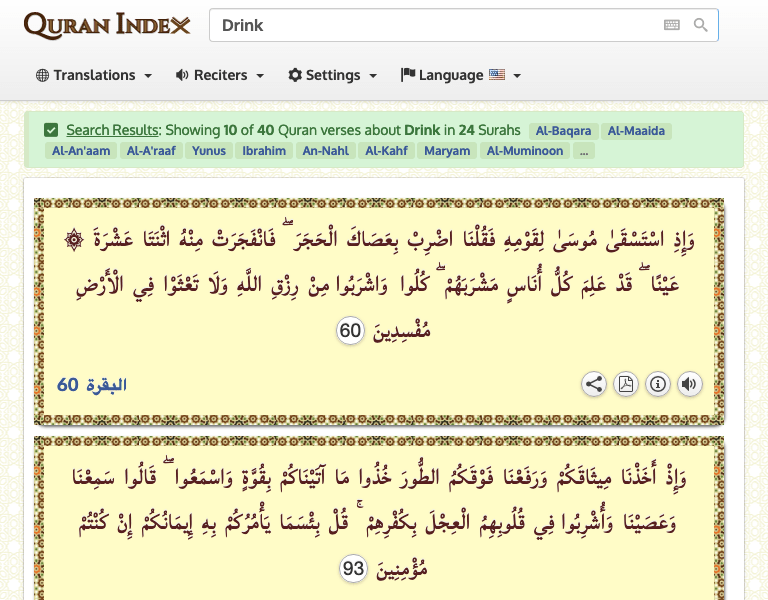This screenshot has height=600, width=768.
Task: Click the globe icon beside Translations
Action: tap(43, 75)
